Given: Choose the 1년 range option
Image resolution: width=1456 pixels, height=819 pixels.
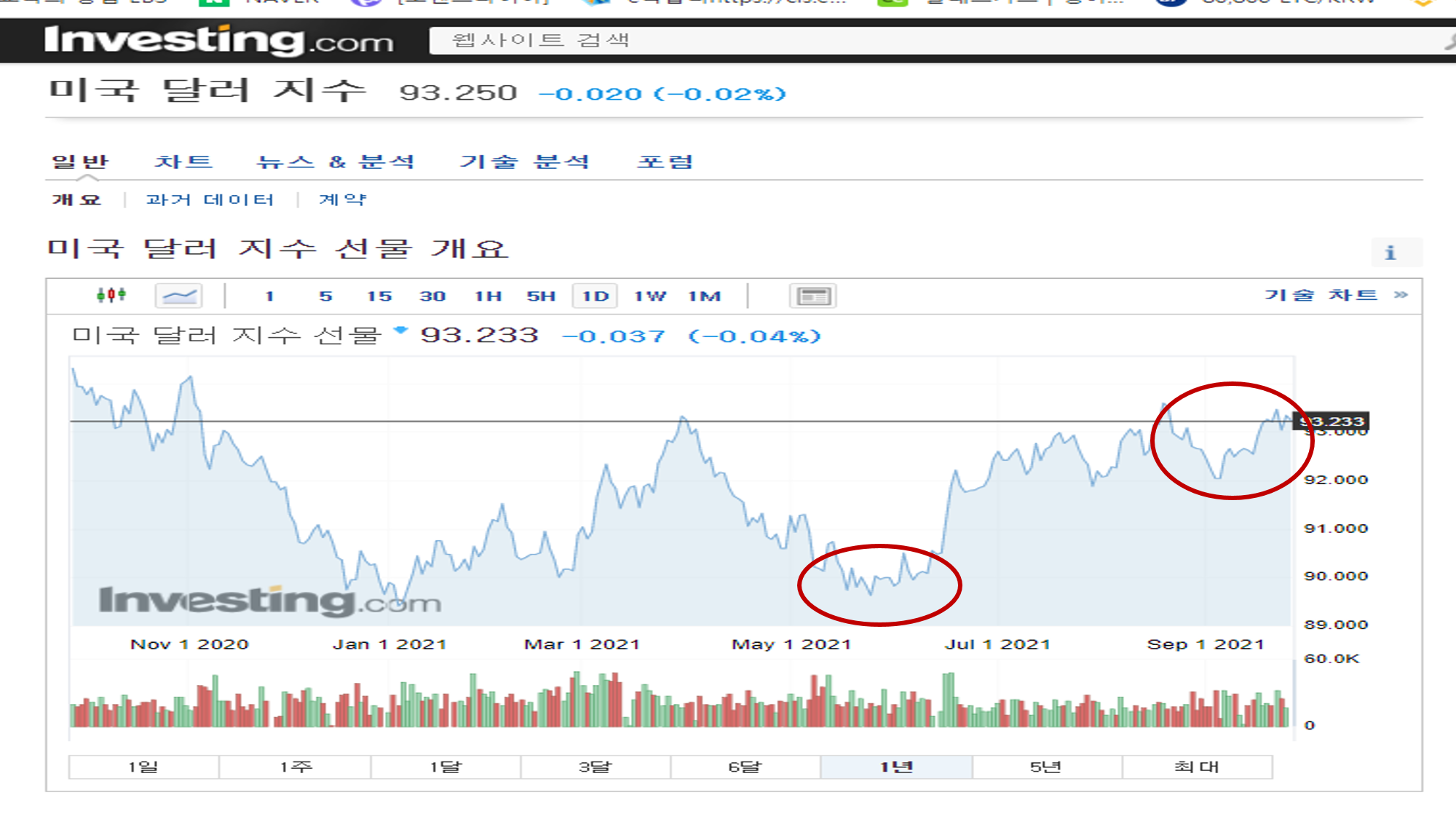Looking at the screenshot, I should [896, 767].
